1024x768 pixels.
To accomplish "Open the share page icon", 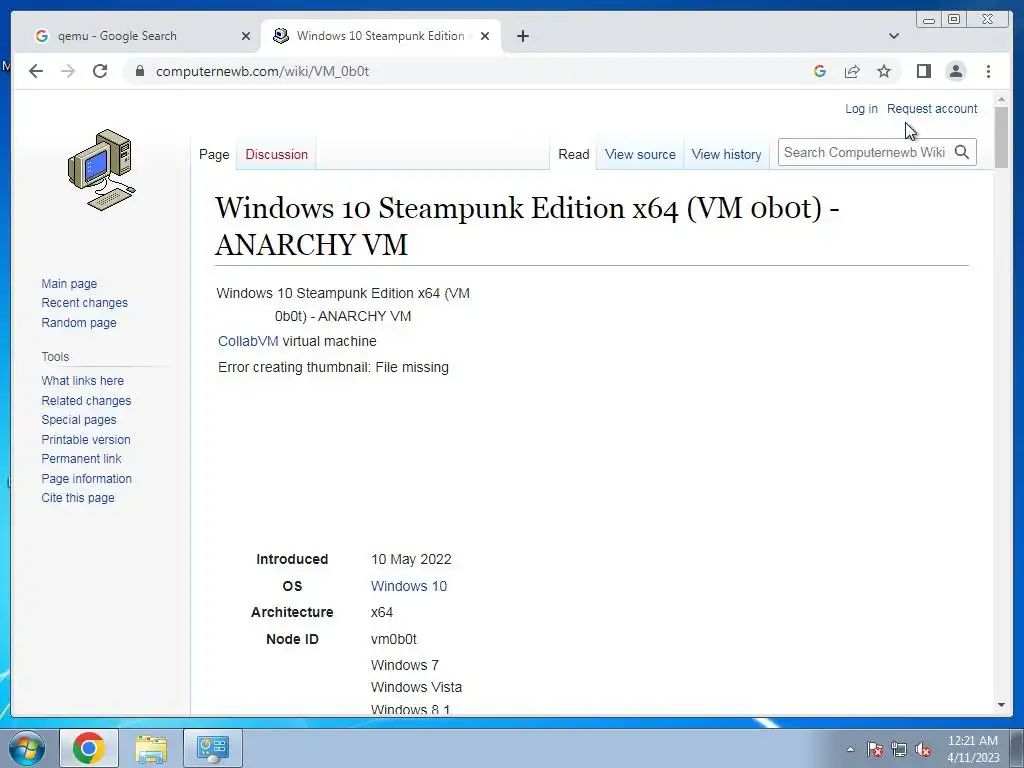I will pos(852,71).
